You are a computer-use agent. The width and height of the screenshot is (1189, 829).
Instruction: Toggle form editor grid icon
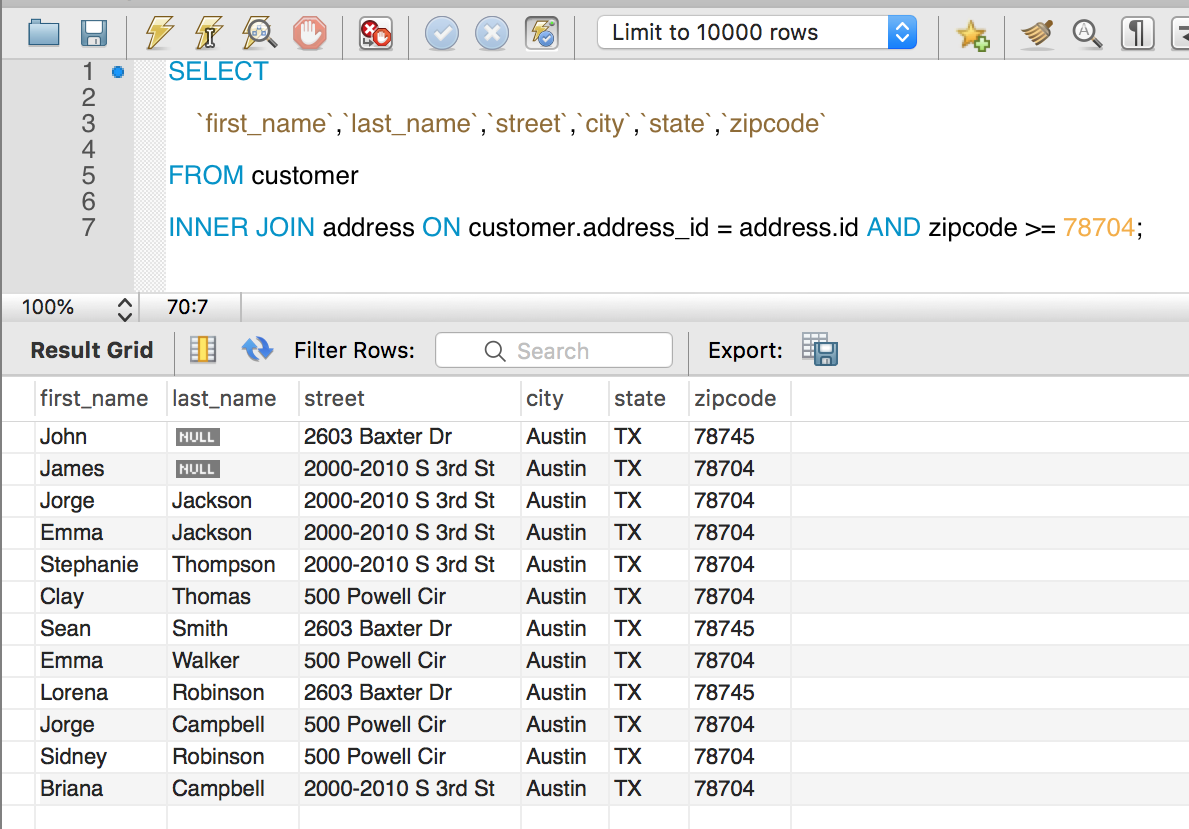pos(203,350)
